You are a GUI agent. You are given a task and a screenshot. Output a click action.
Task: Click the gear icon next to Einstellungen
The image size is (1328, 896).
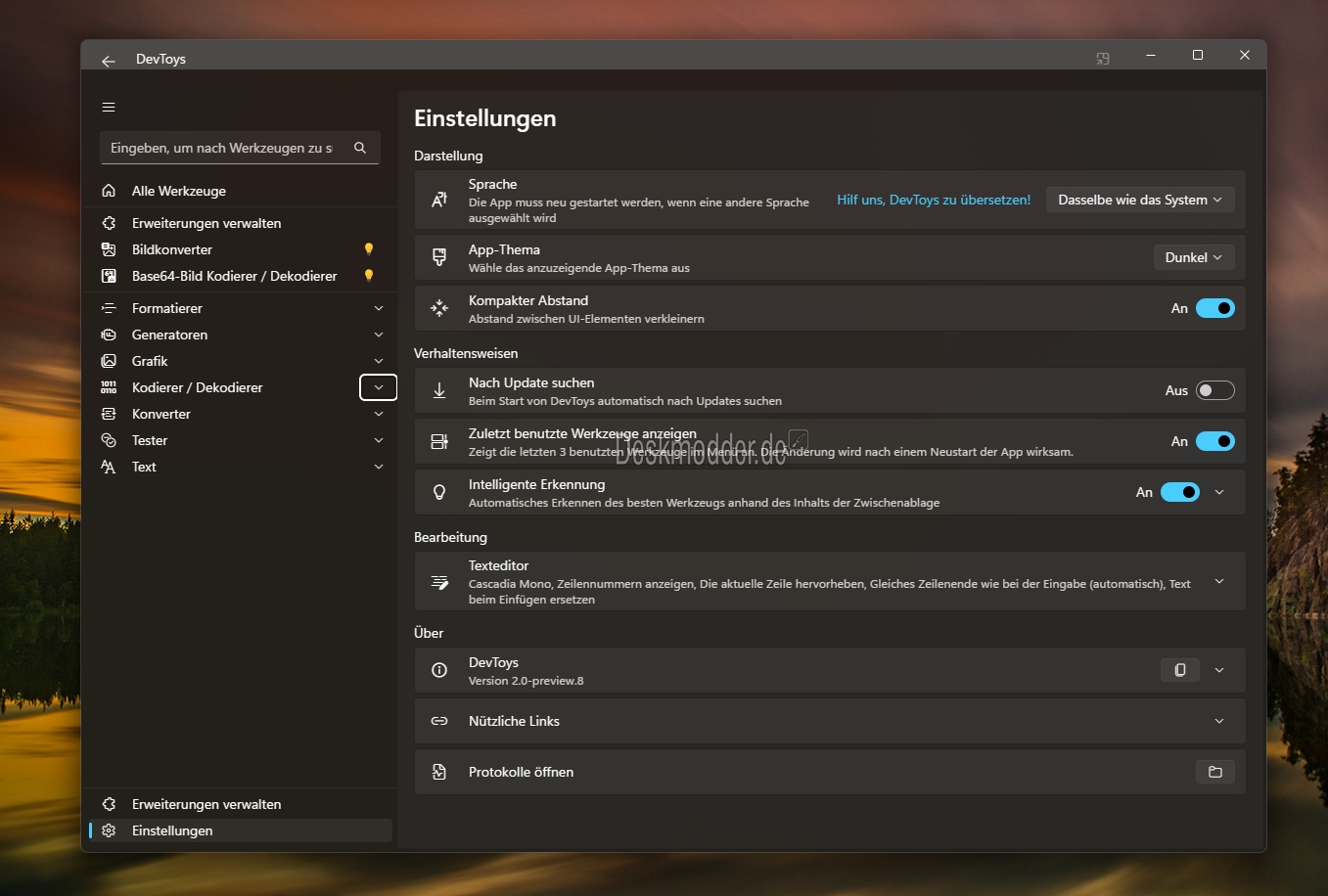(109, 830)
